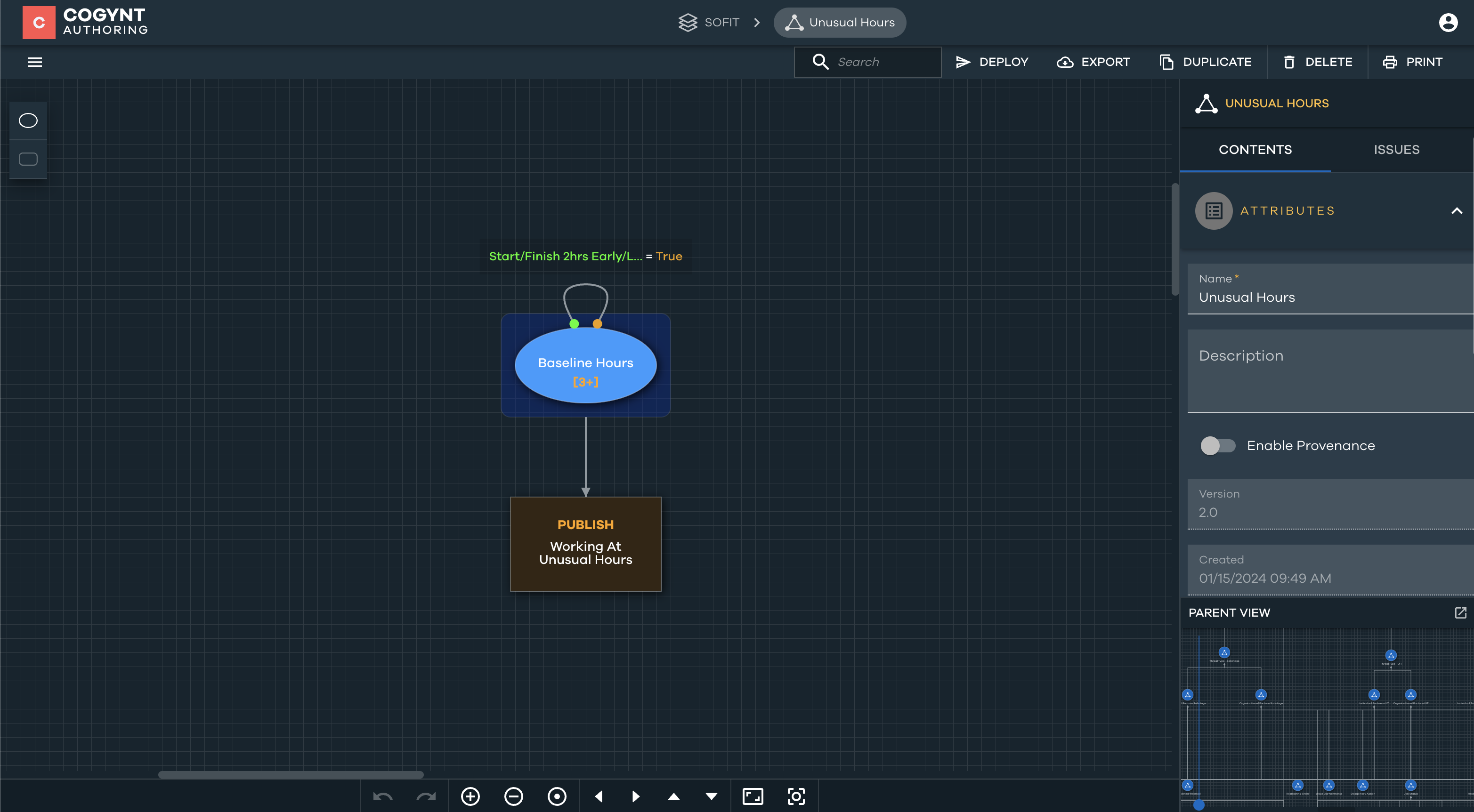
Task: Click the zoom in plus icon
Action: point(470,796)
